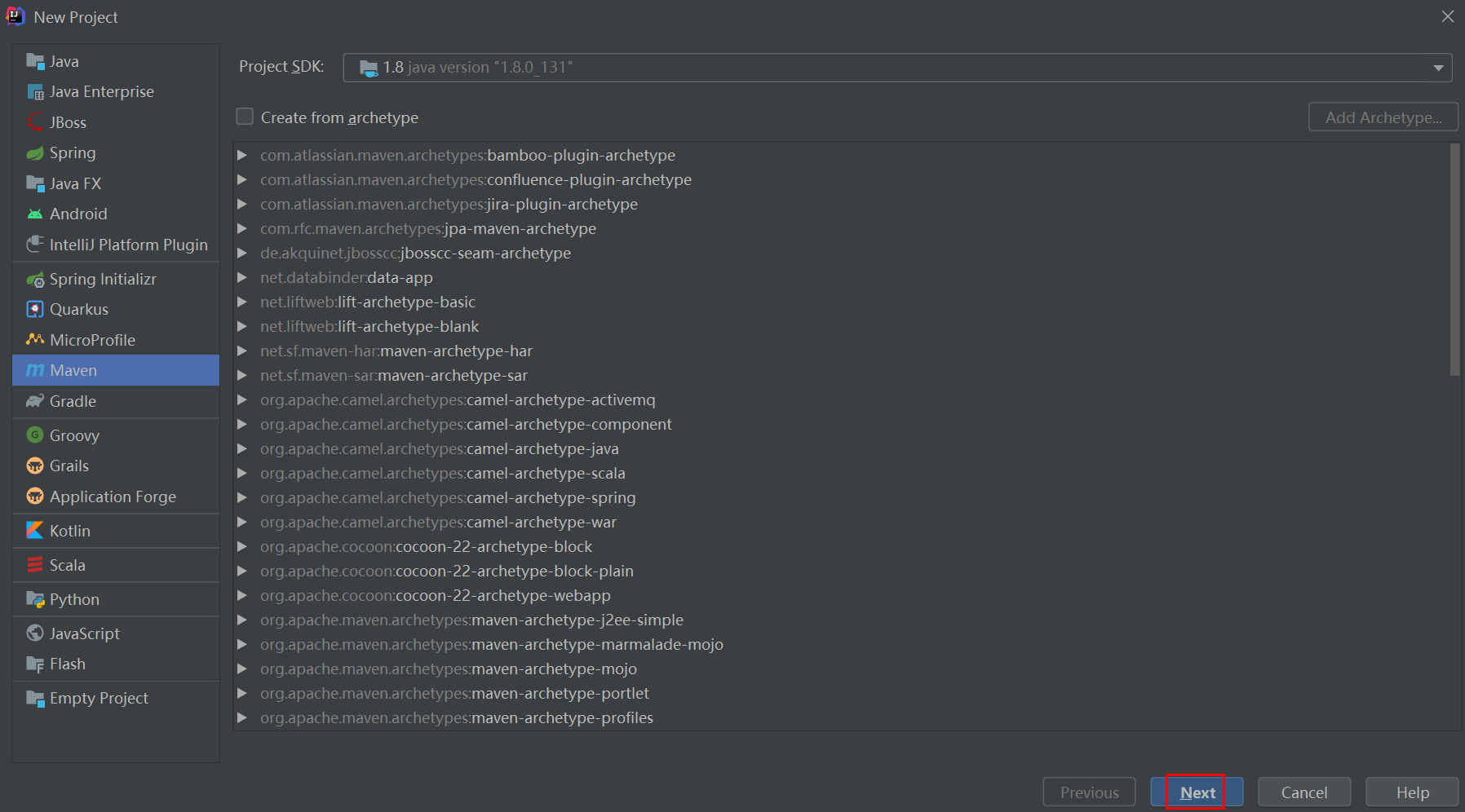
Task: Choose the Scala icon
Action: click(35, 565)
